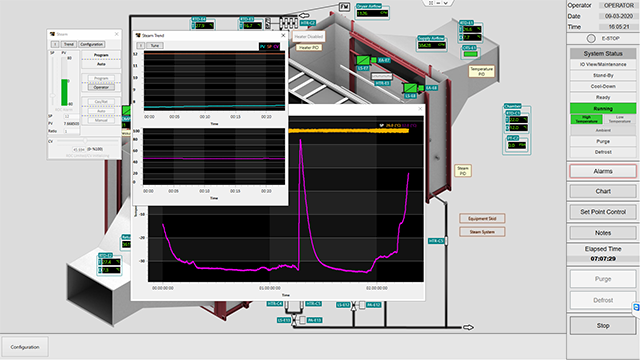Open the Steam System view
This screenshot has height=360, width=640.
coord(482,232)
